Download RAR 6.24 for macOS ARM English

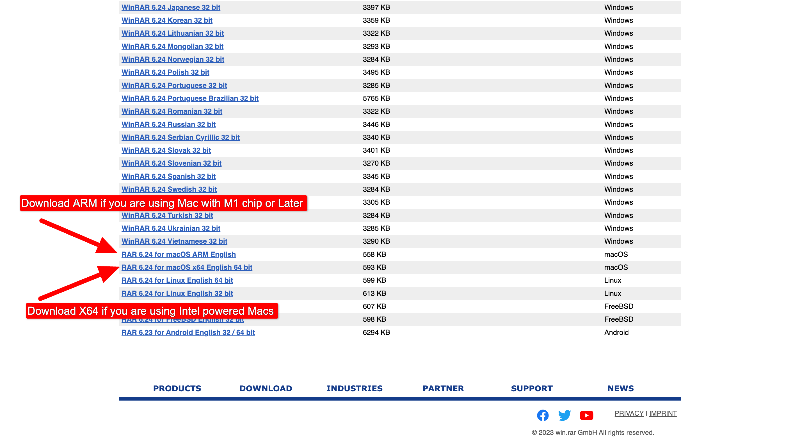pos(179,254)
